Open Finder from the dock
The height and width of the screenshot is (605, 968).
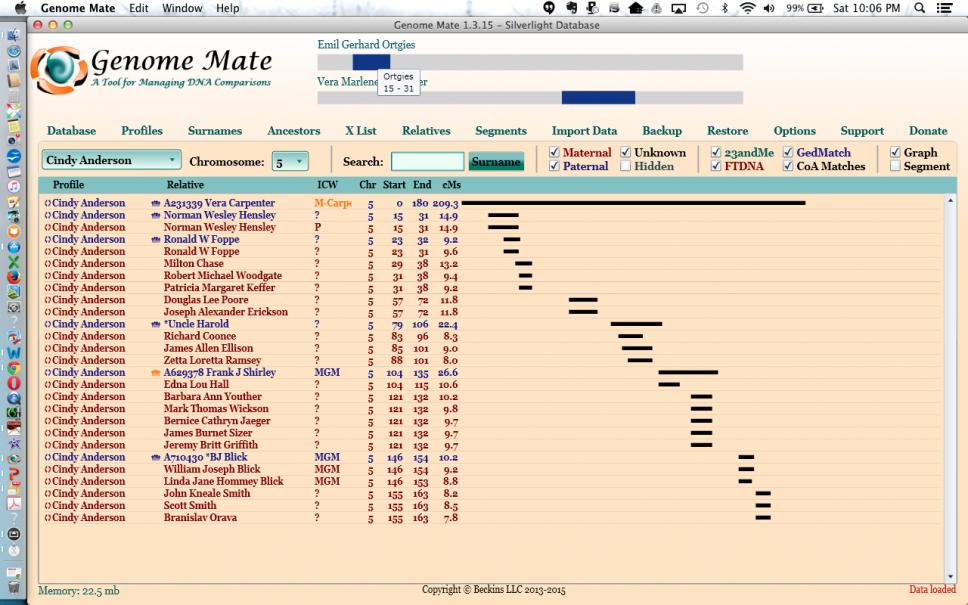(x=14, y=35)
